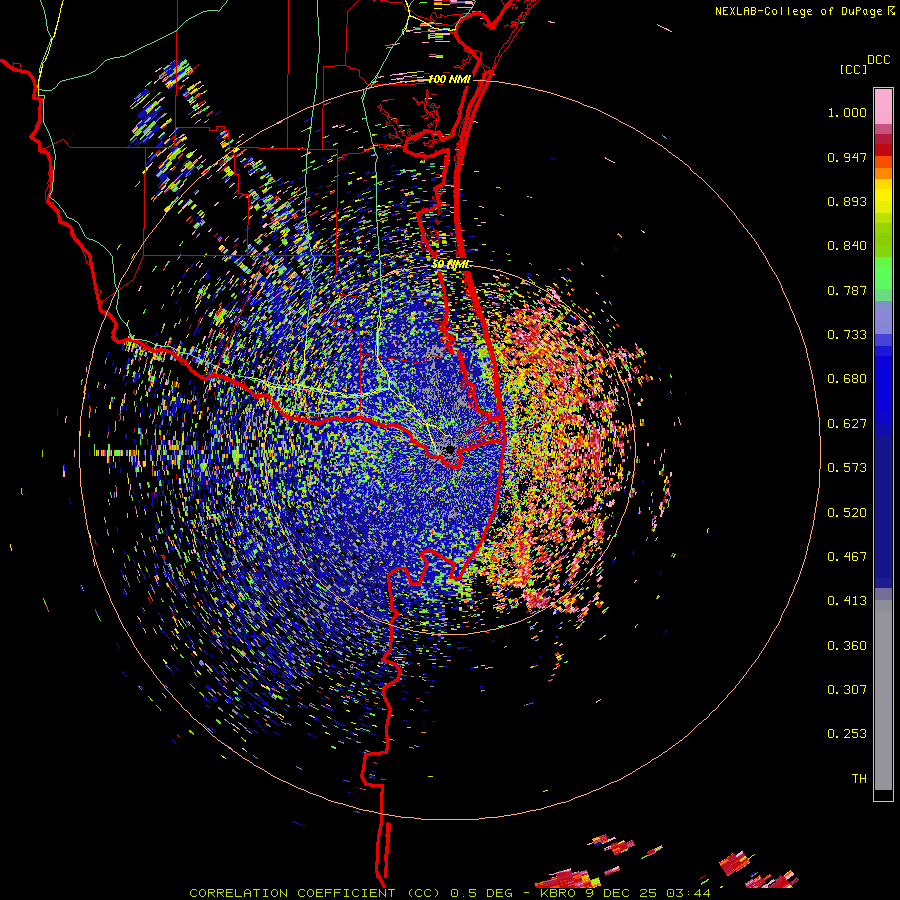Screen dimensions: 900x900
Task: Pick the pink segment atop the color bar
Action: pos(883,106)
